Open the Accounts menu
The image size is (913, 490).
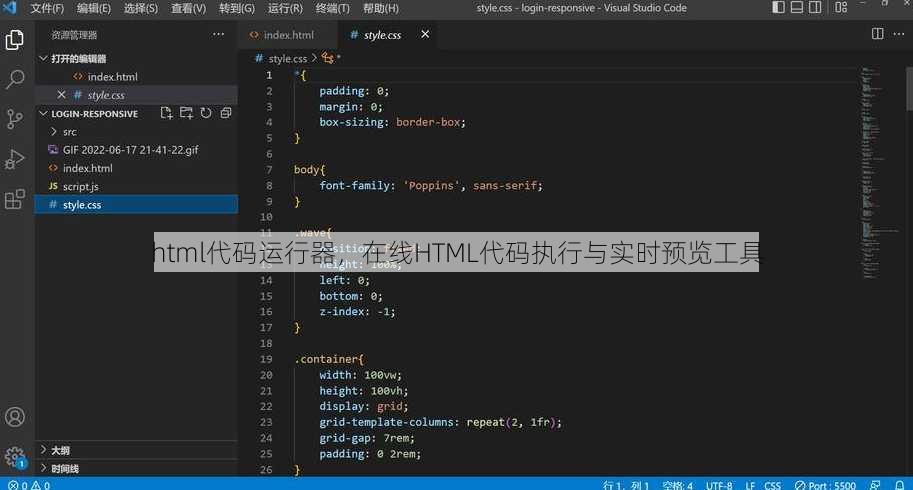(15, 417)
